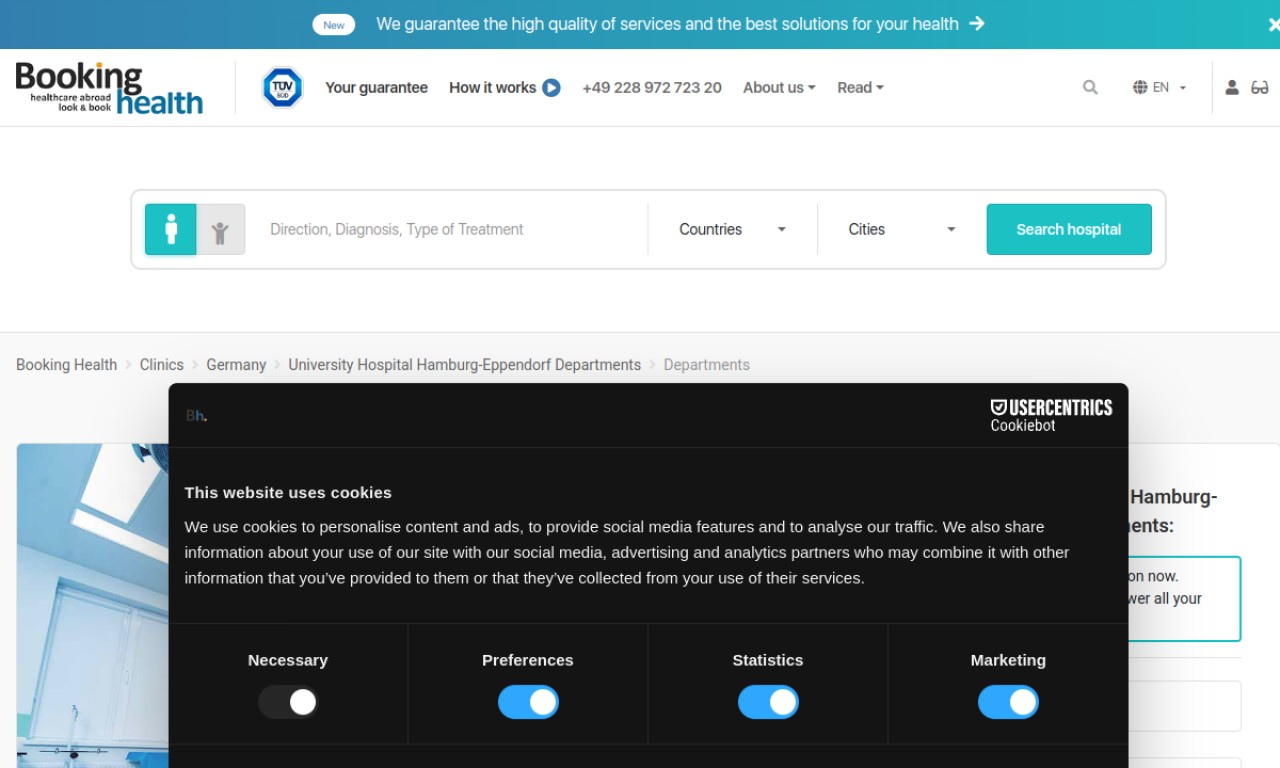Open the Your guarantee page

376,88
